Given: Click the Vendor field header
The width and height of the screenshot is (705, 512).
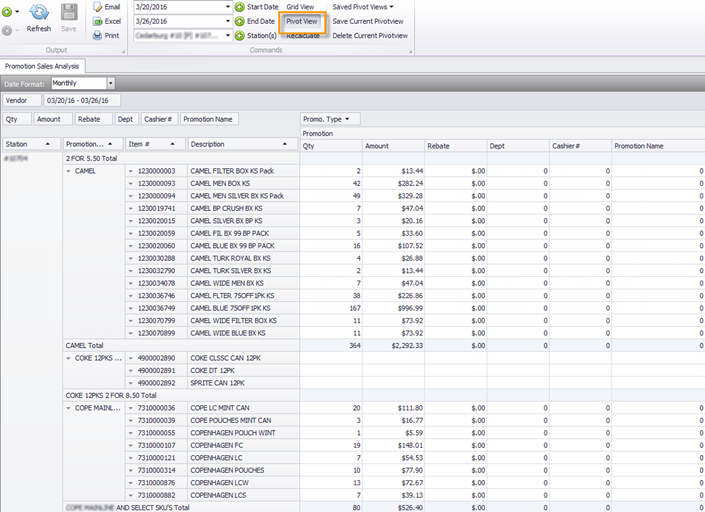Looking at the screenshot, I should tap(22, 100).
